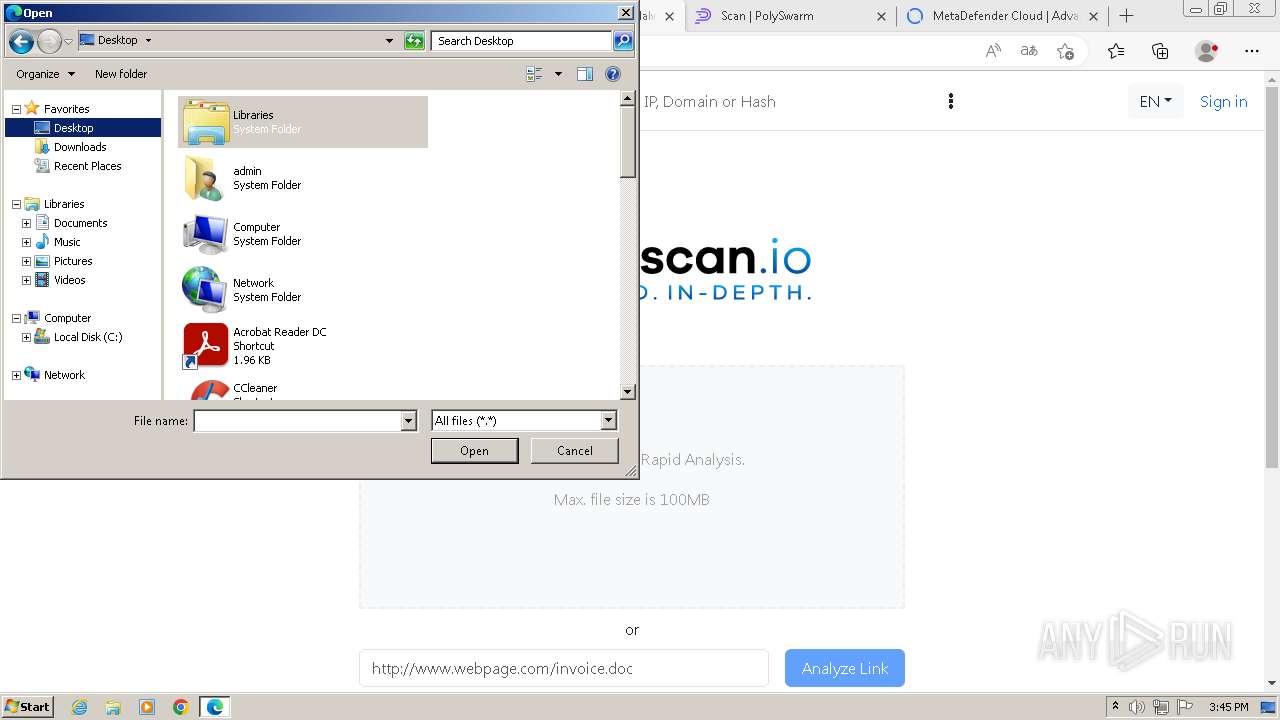Select the admin system folder icon
The height and width of the screenshot is (720, 1280).
pos(206,178)
